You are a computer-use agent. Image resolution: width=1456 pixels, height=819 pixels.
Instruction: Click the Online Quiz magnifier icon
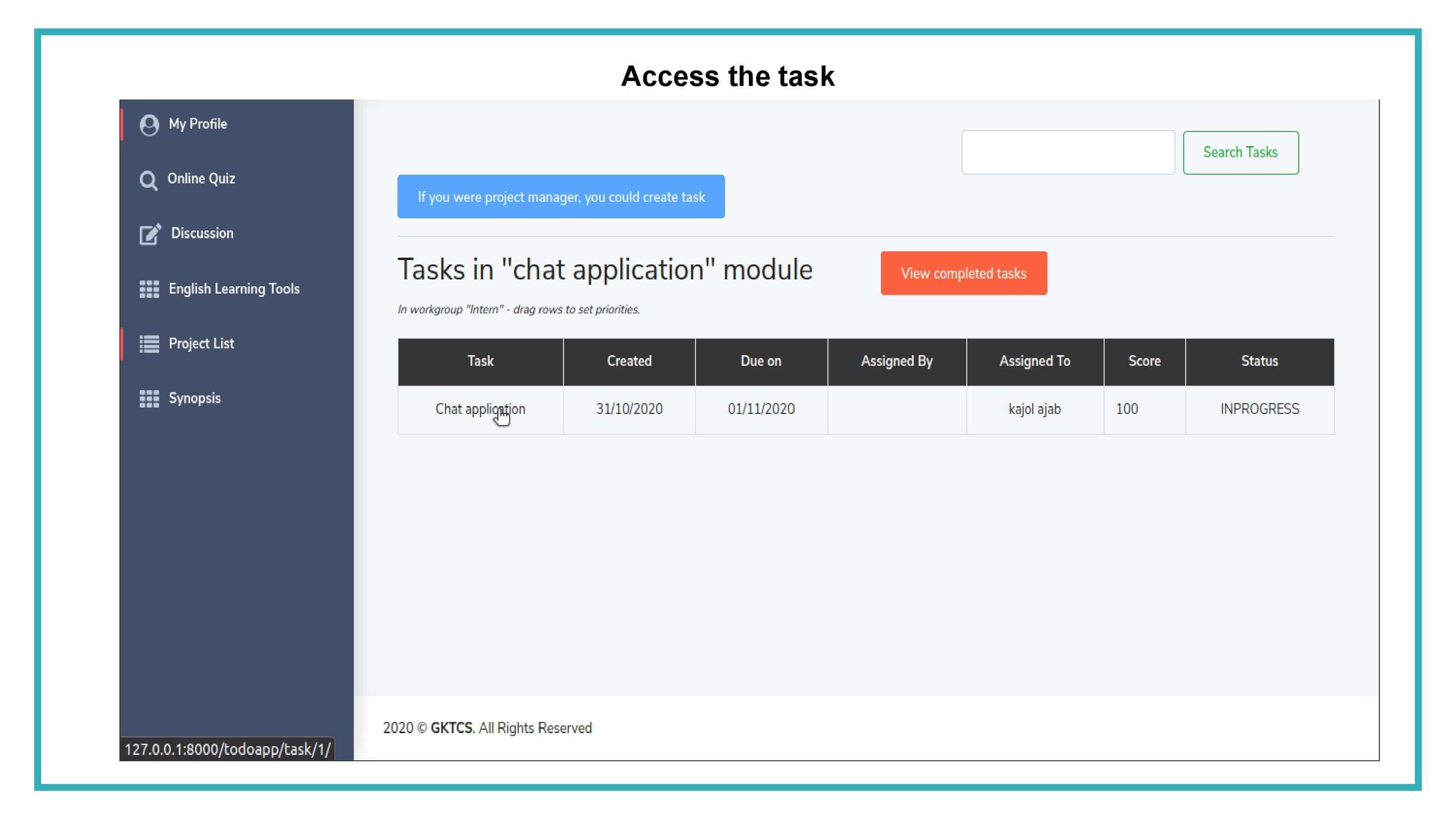(149, 180)
